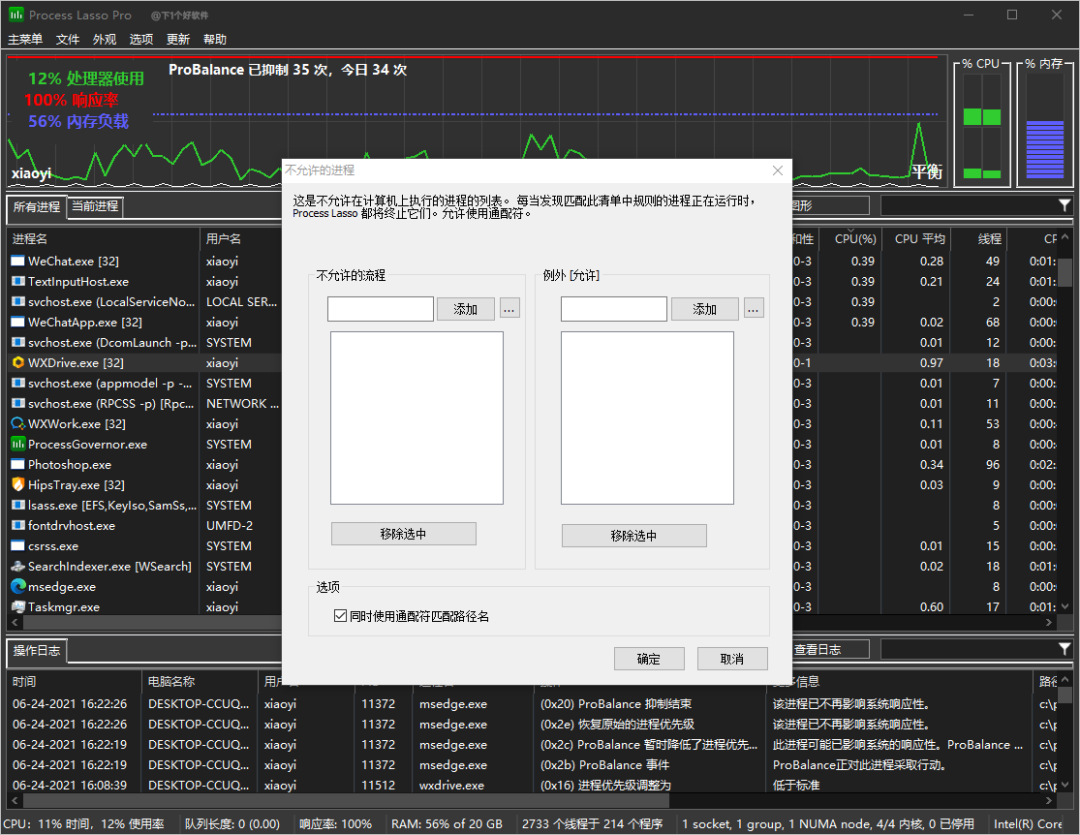The width and height of the screenshot is (1080, 835).
Task: Toggle the 同时使用通配符匹配路径名 checkbox
Action: pos(340,617)
